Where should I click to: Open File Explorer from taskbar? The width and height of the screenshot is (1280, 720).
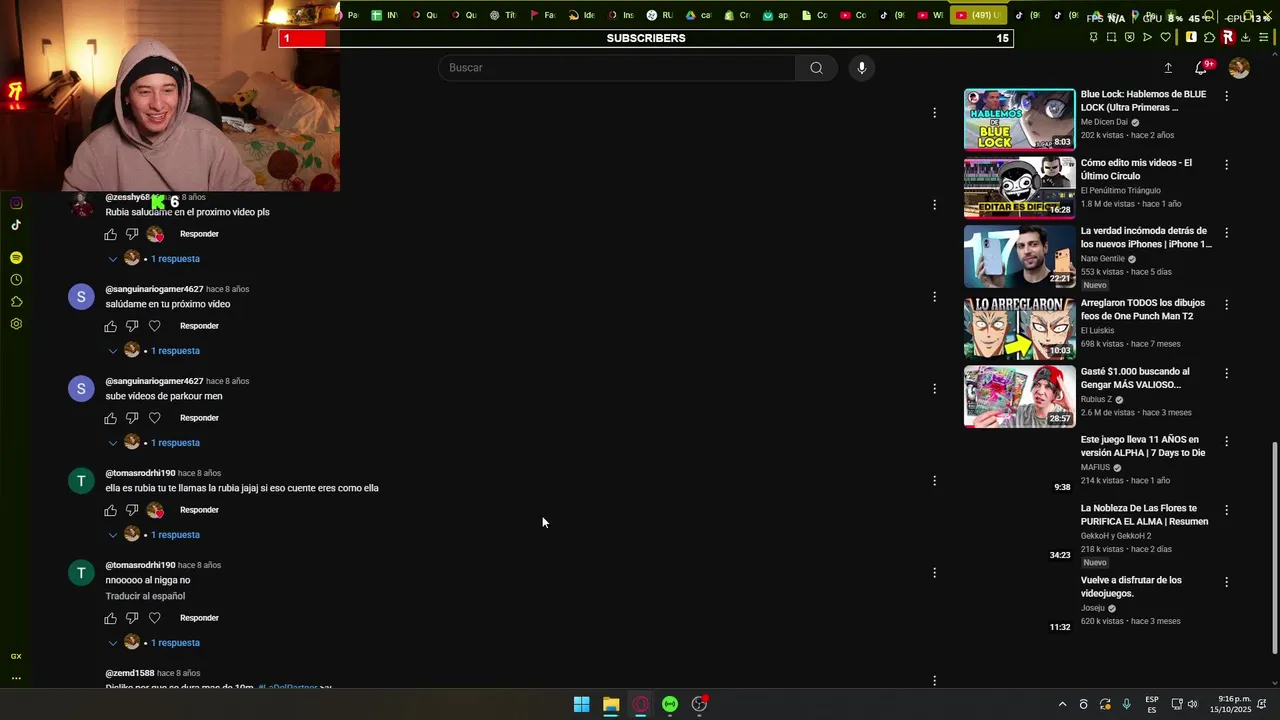[x=611, y=704]
